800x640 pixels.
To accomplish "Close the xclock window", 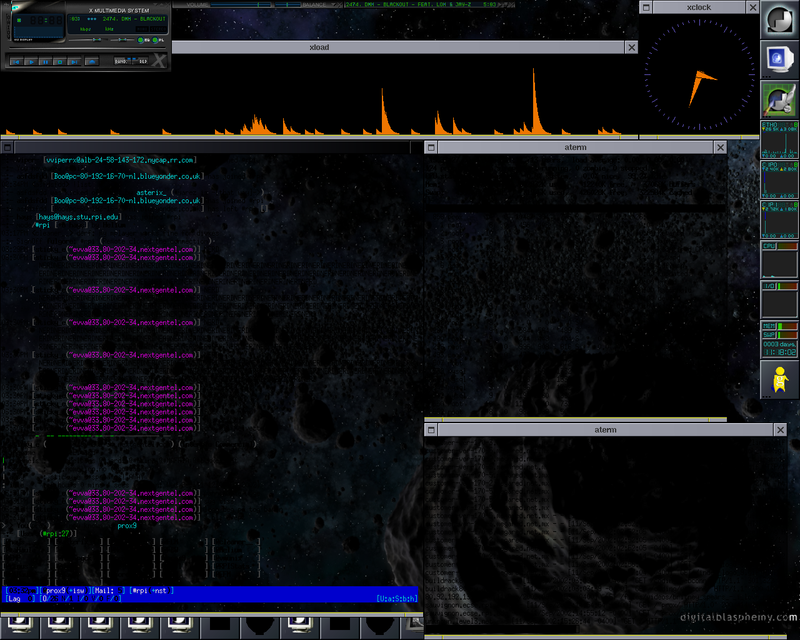I will (753, 7).
